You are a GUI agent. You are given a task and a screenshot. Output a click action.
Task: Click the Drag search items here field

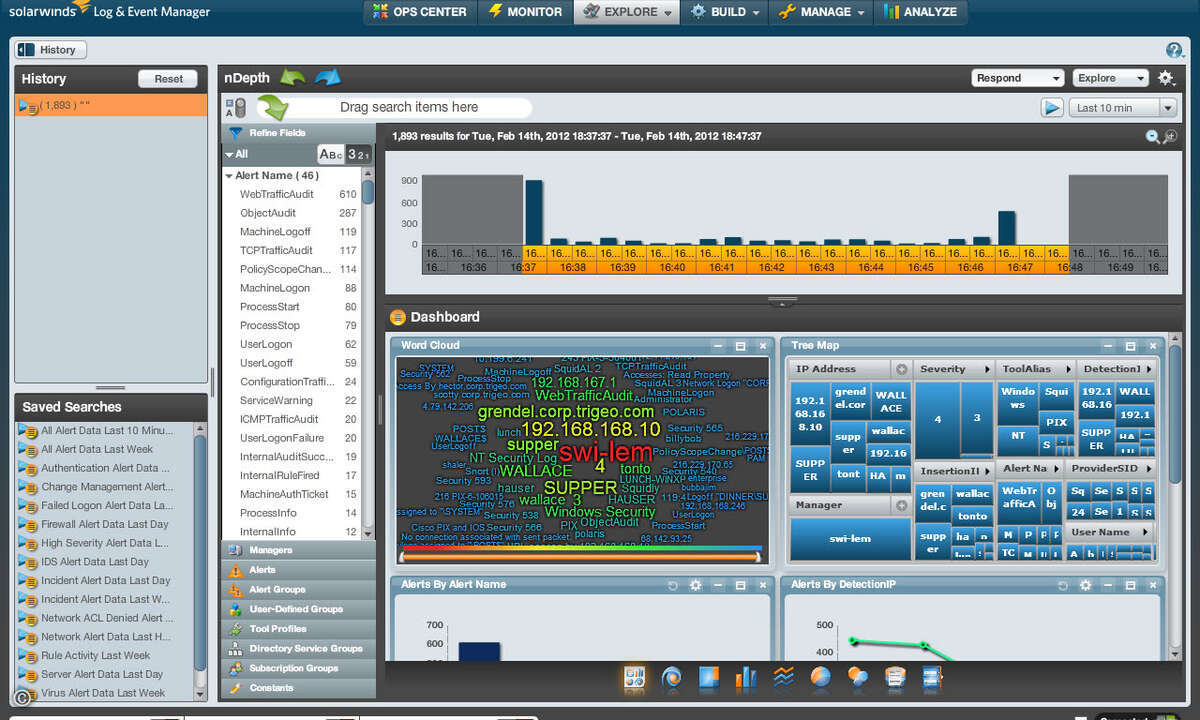tap(395, 107)
